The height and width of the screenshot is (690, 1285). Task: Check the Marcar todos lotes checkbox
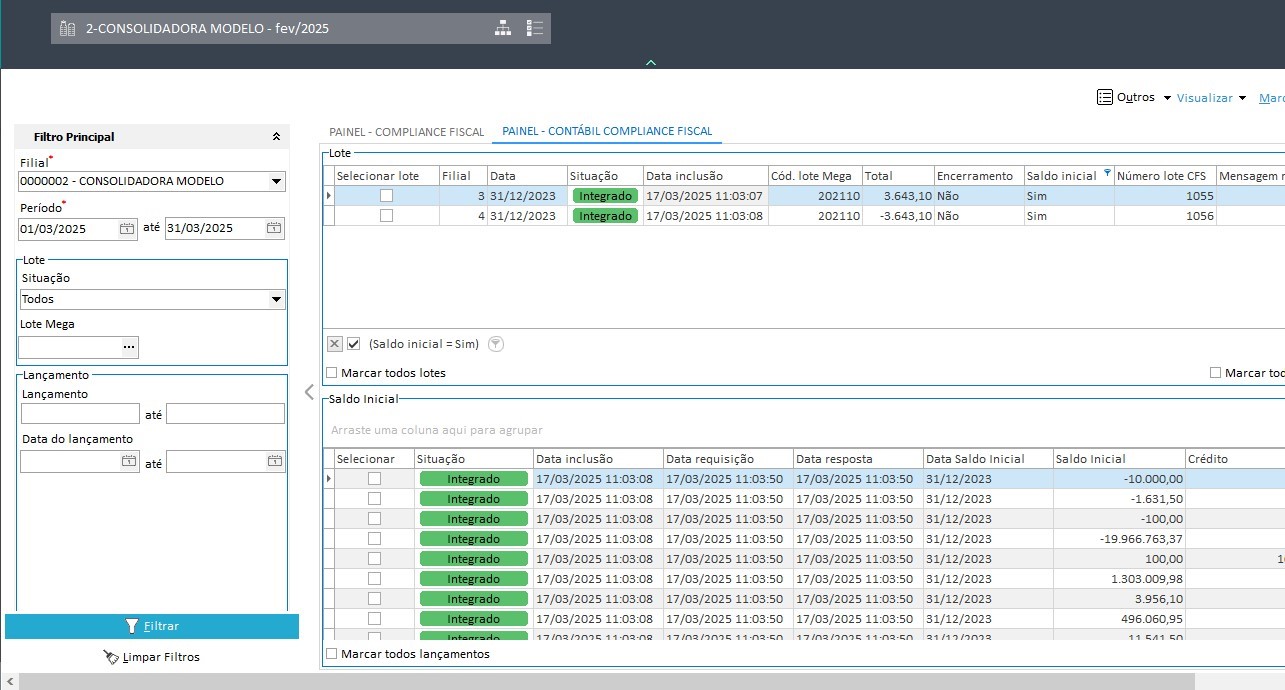[332, 373]
